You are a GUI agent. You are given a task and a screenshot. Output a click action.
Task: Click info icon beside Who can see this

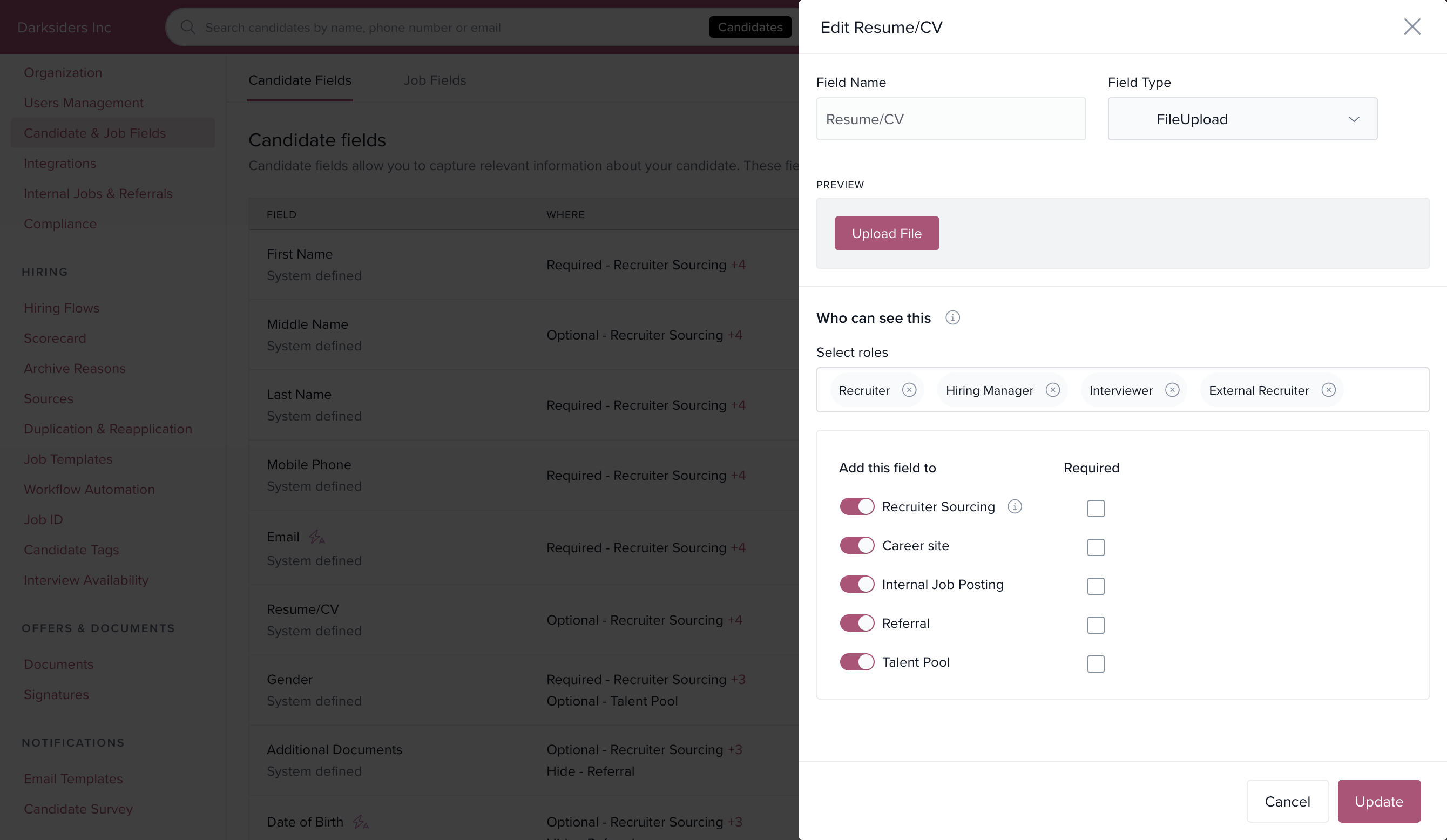click(x=952, y=317)
